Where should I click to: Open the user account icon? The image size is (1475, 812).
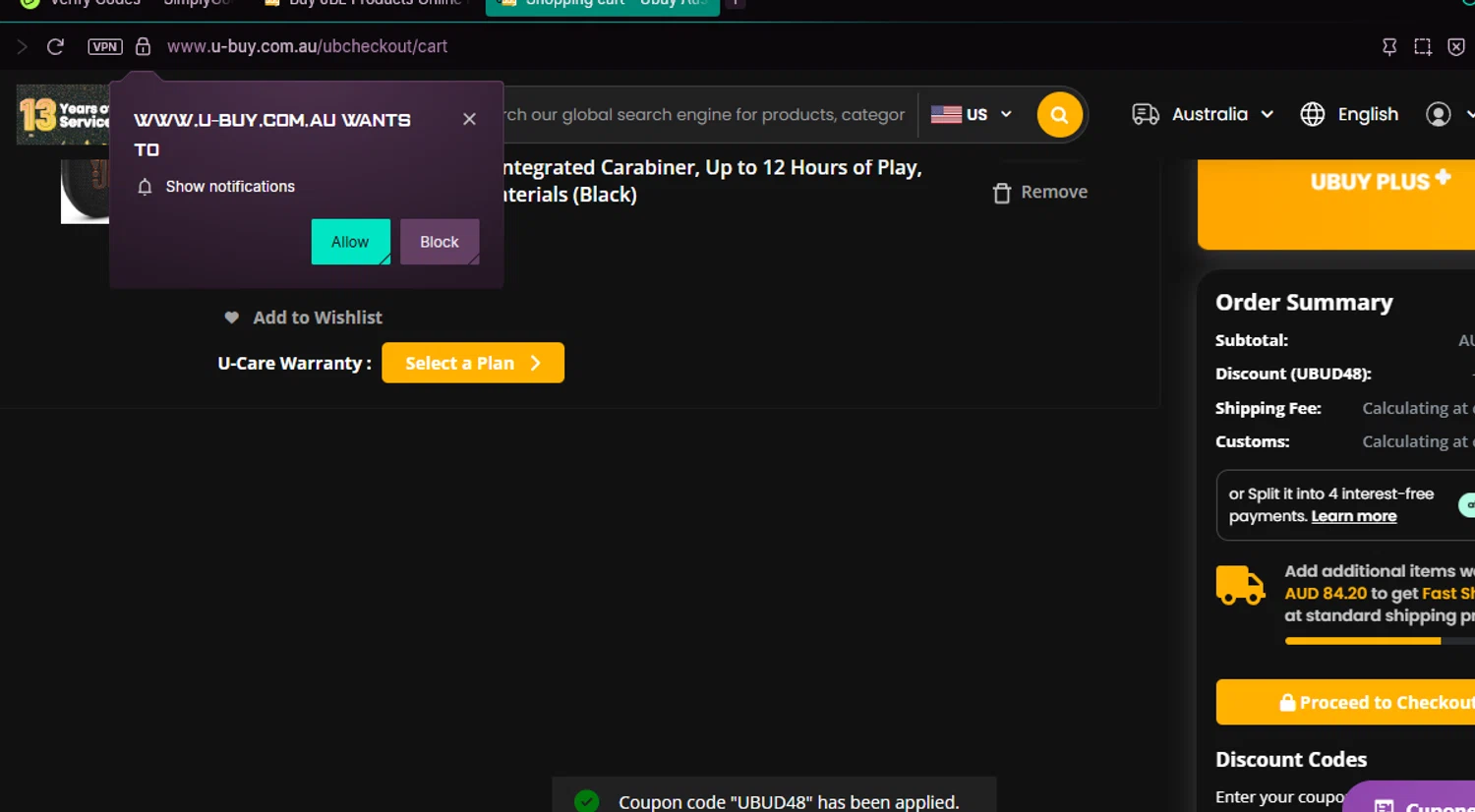tap(1439, 114)
